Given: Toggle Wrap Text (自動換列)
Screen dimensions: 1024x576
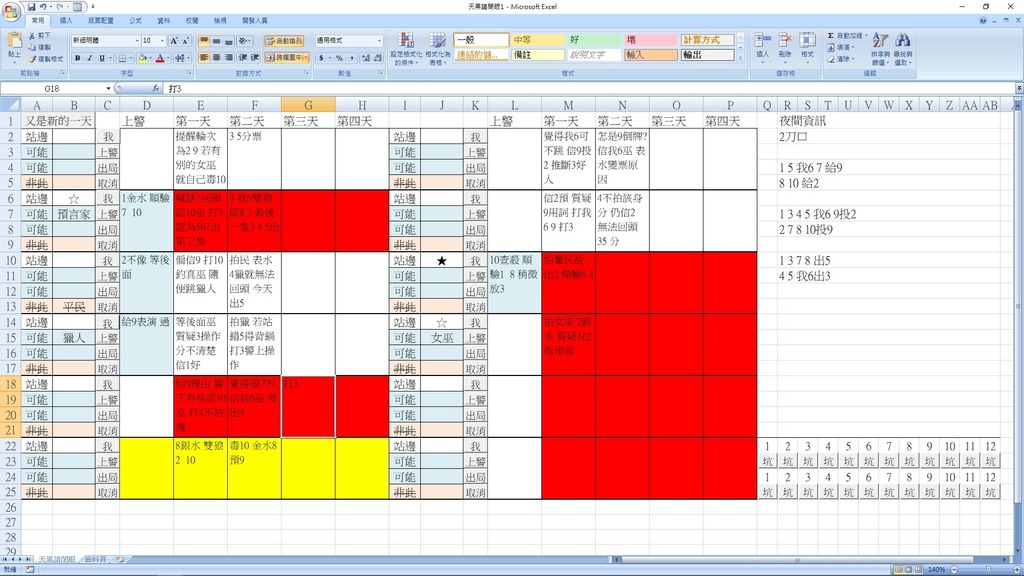Looking at the screenshot, I should pos(284,41).
